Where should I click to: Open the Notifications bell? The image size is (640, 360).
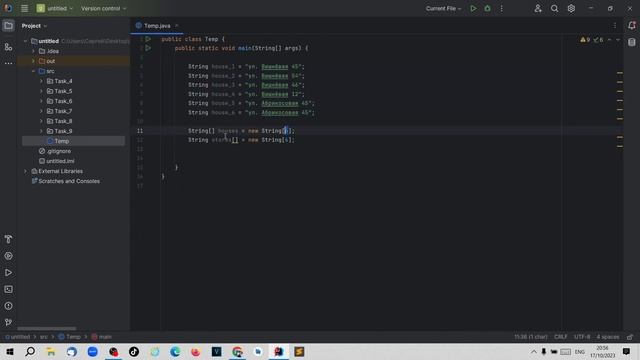(x=632, y=26)
